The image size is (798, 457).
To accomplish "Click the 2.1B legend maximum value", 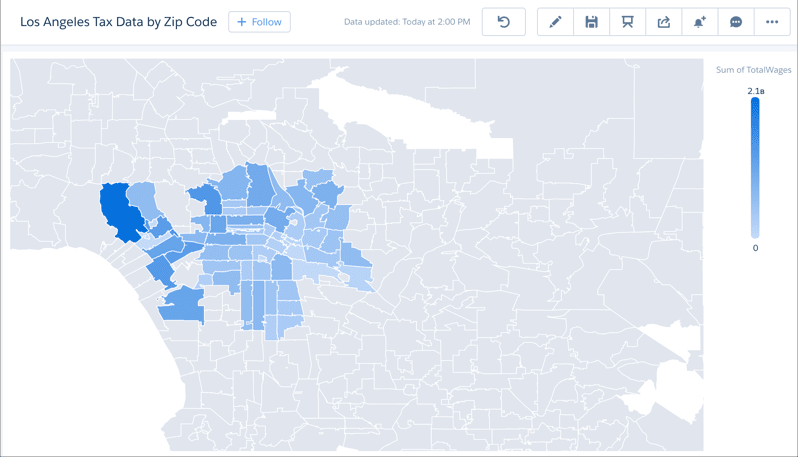I will click(x=756, y=91).
